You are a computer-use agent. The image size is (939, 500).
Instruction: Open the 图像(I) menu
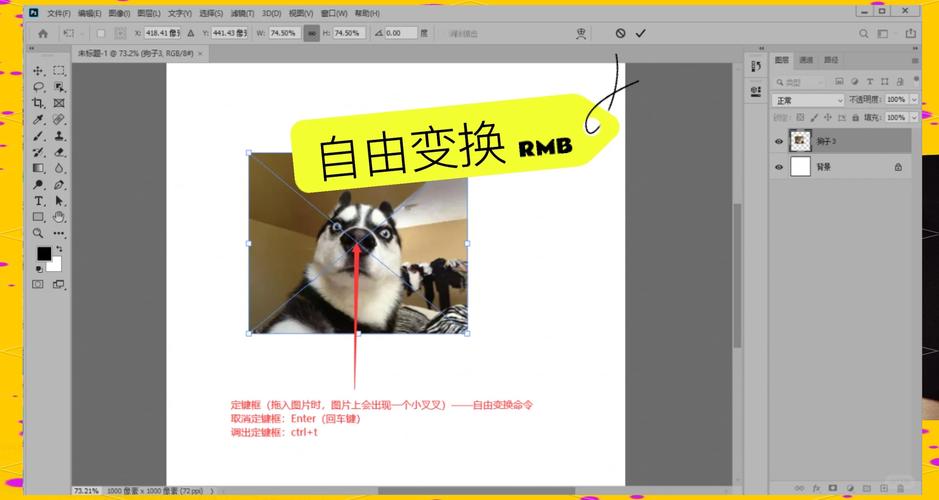pos(119,13)
